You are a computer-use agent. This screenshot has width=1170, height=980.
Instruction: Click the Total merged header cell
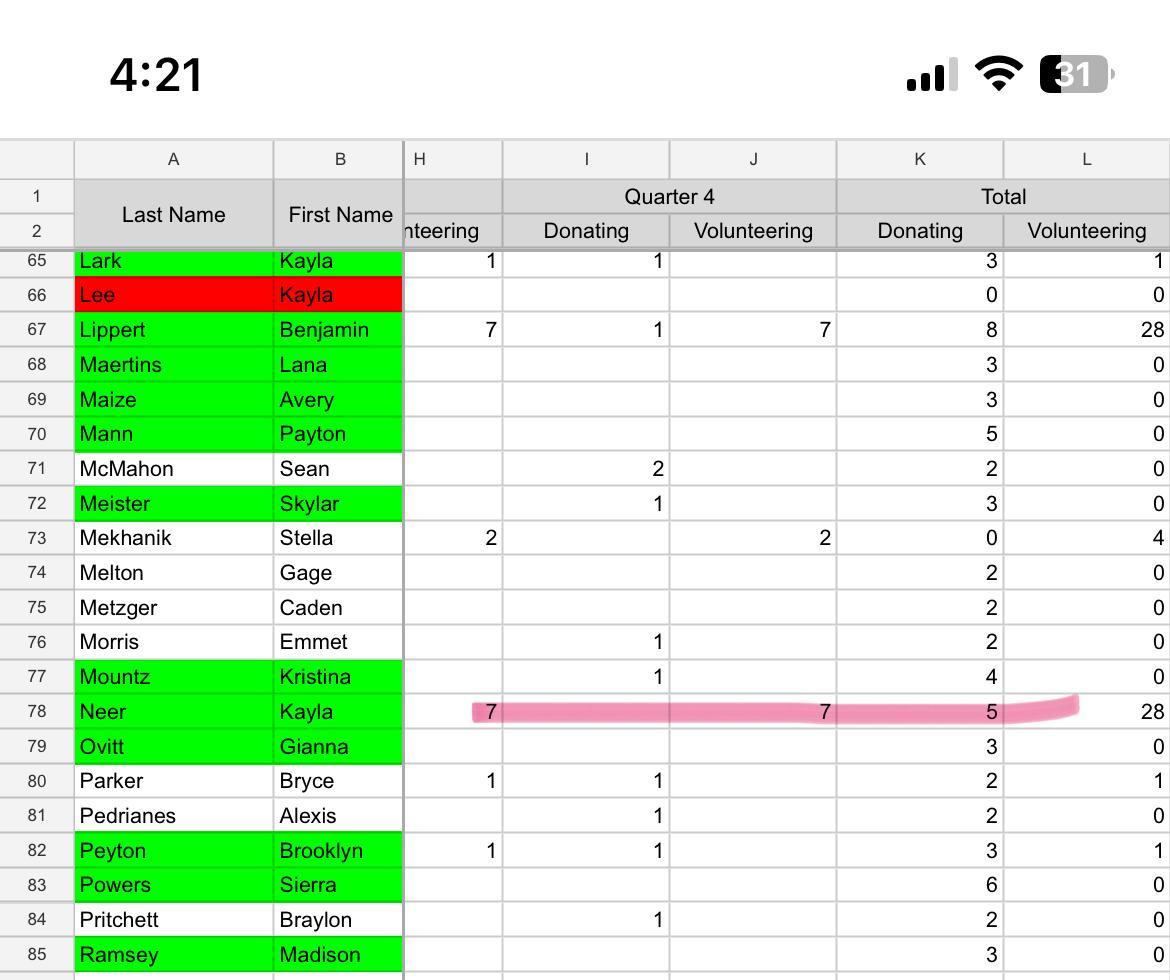(1003, 196)
